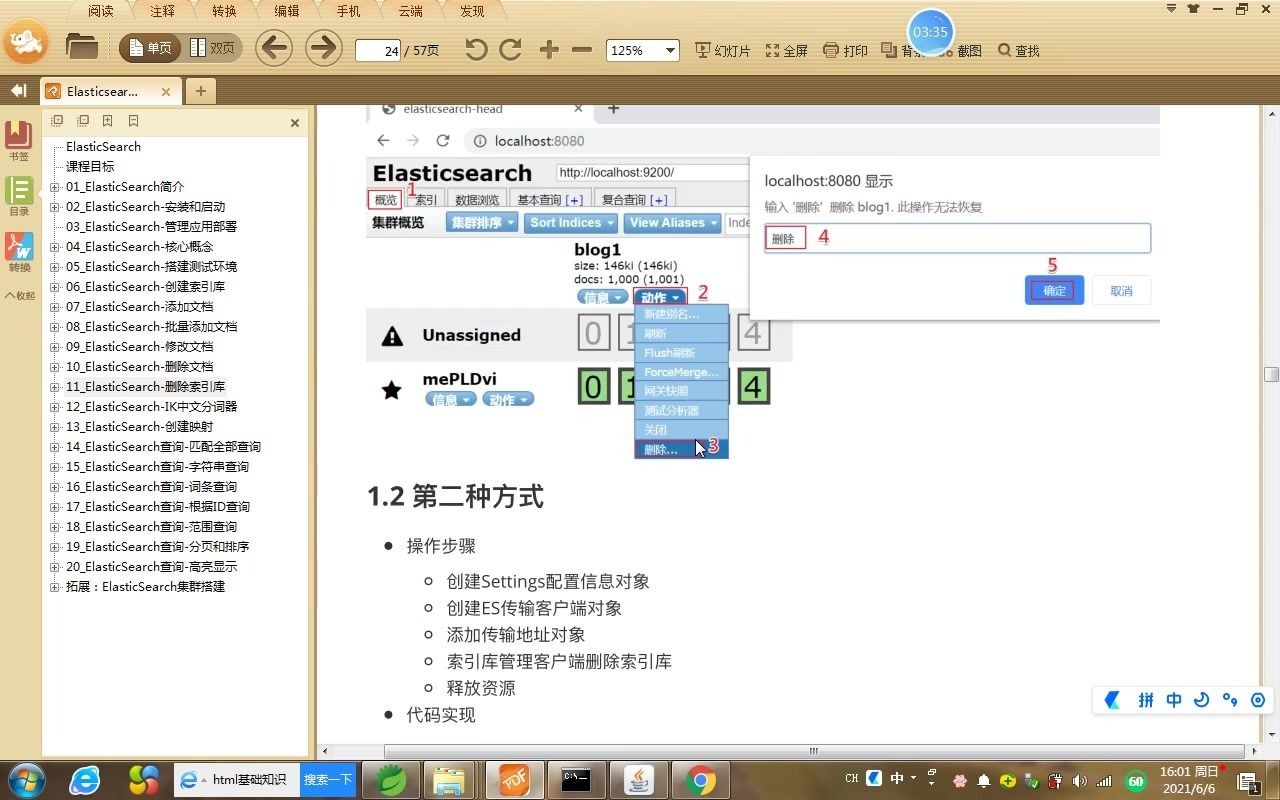The width and height of the screenshot is (1280, 800).
Task: Expand the 12_ElasticSearch-IK中文分词器 outline node
Action: 55,407
